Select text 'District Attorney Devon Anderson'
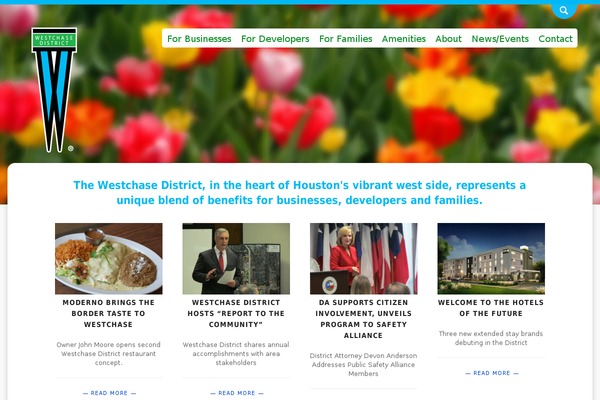The height and width of the screenshot is (400, 600). click(364, 356)
